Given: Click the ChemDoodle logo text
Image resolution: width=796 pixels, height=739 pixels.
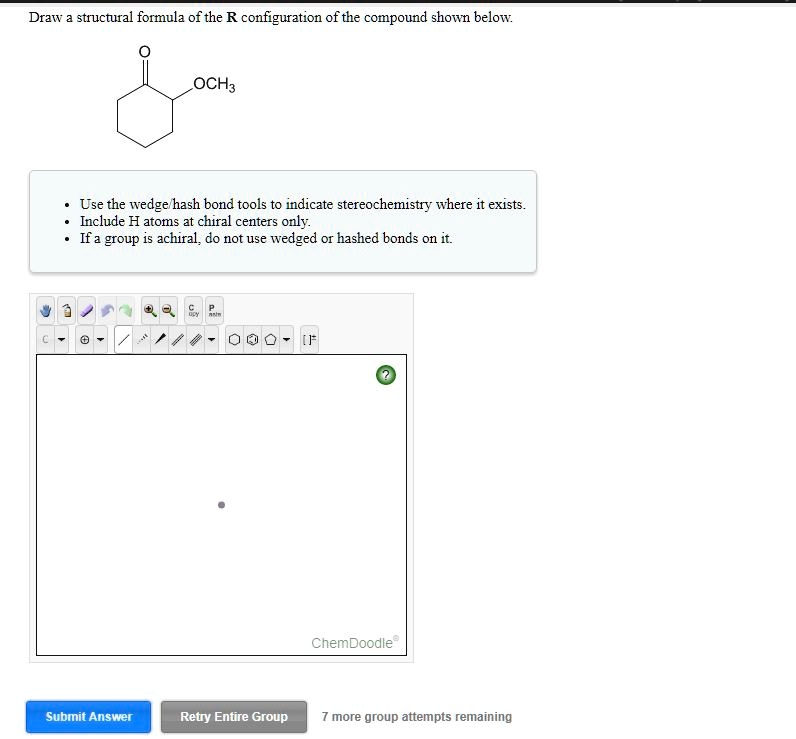Looking at the screenshot, I should [355, 643].
